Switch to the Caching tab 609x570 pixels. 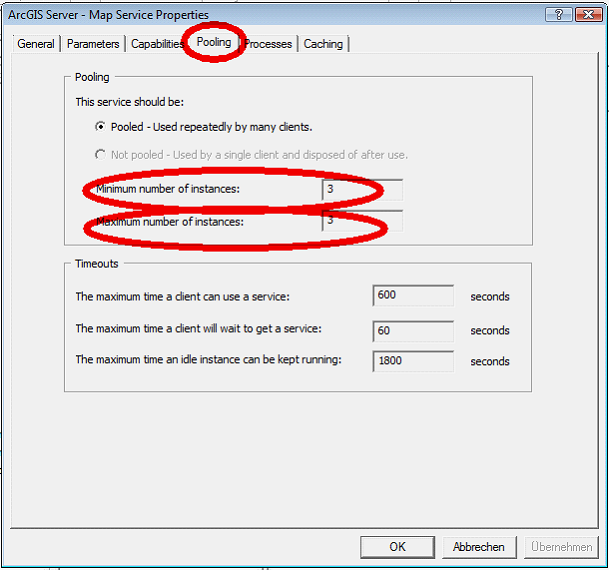[x=323, y=44]
